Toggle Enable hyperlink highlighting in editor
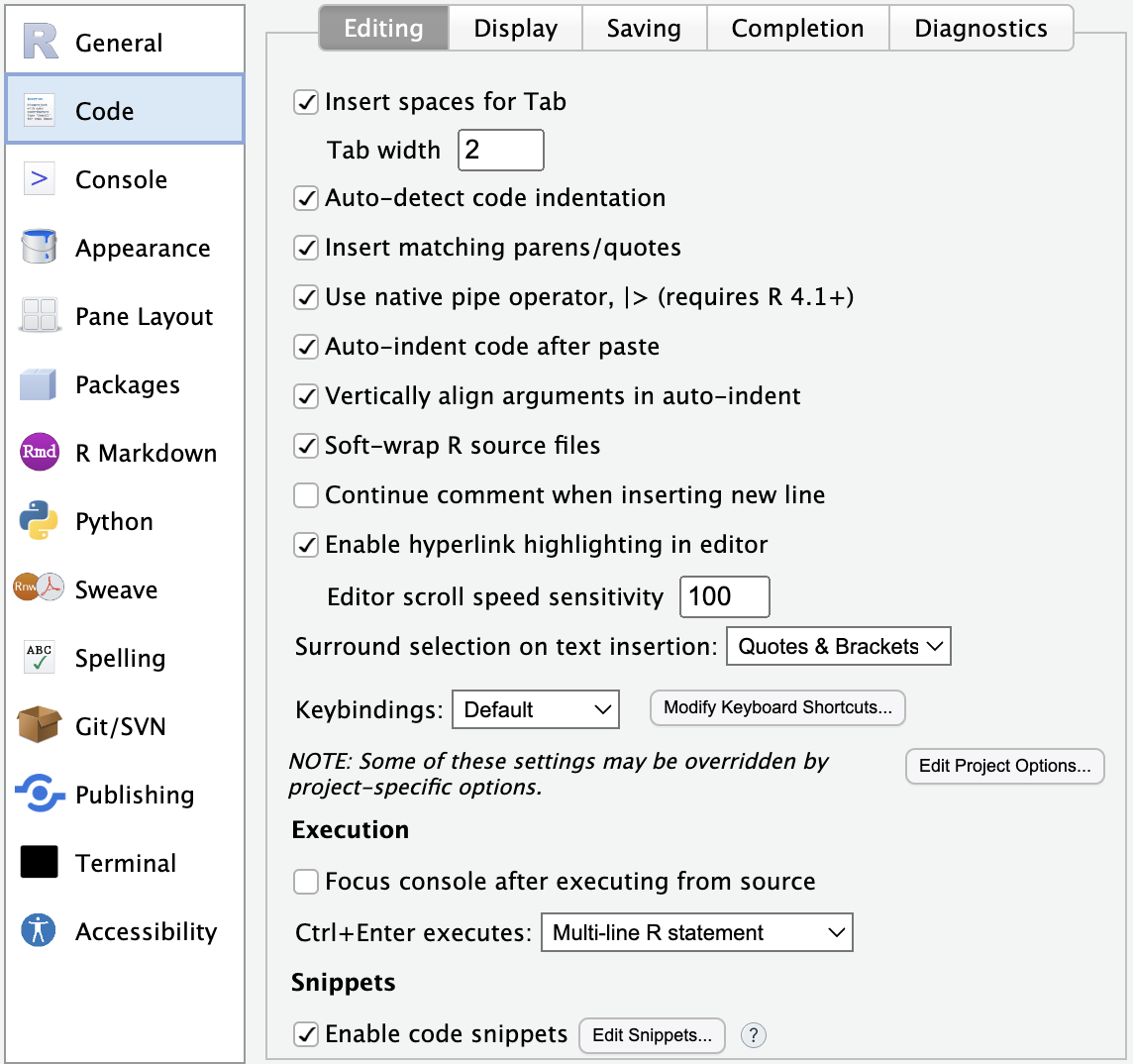1133x1064 pixels. coord(306,545)
